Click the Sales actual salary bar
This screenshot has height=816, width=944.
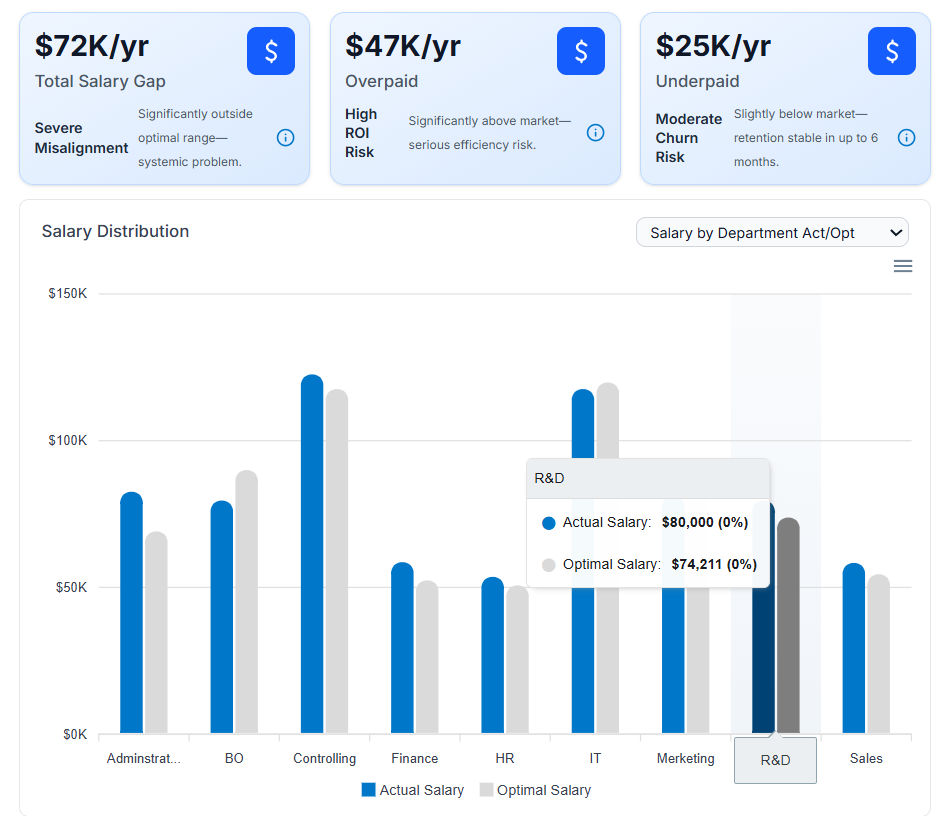click(x=854, y=650)
